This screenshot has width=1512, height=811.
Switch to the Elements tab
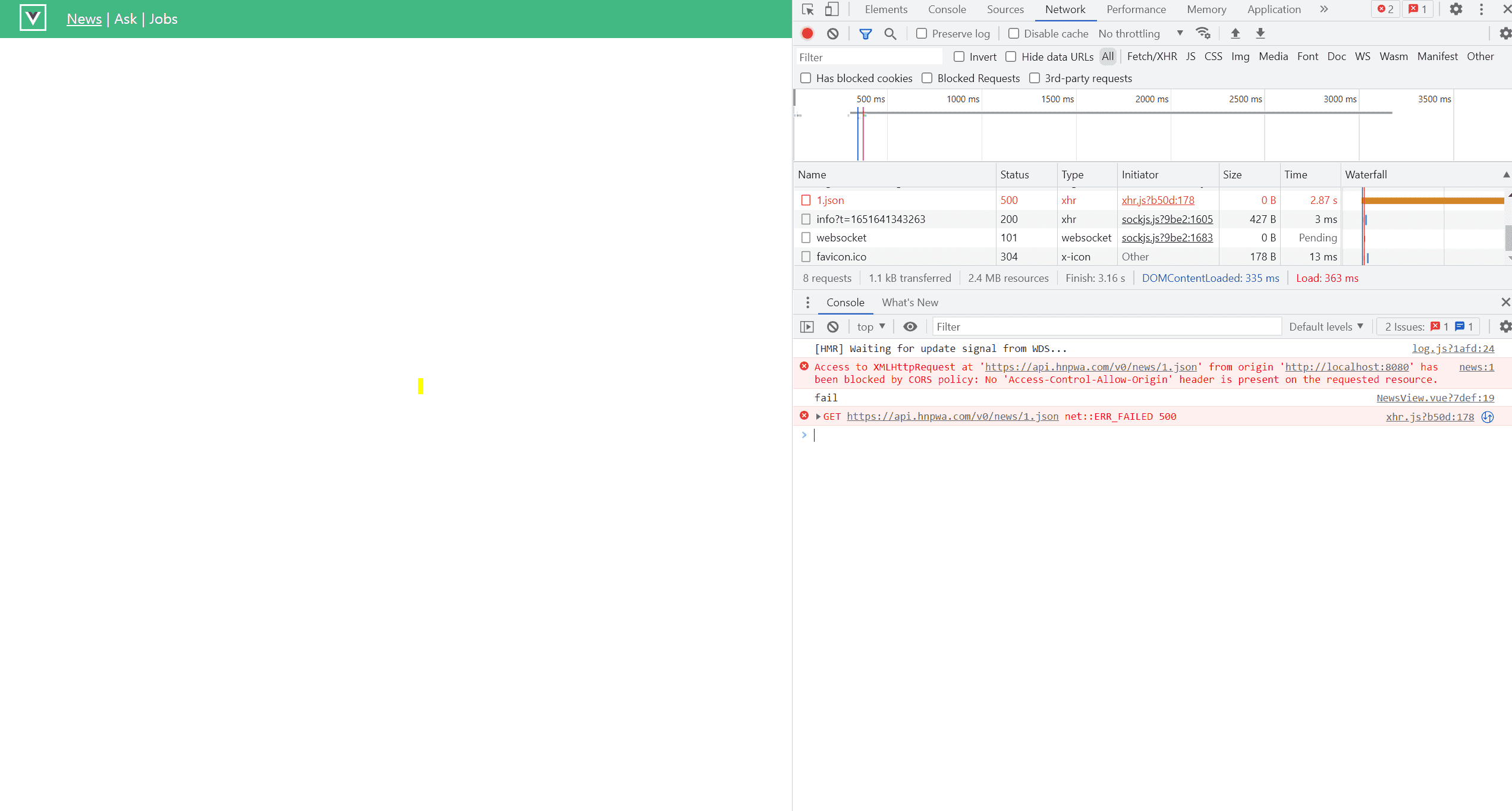[x=886, y=10]
